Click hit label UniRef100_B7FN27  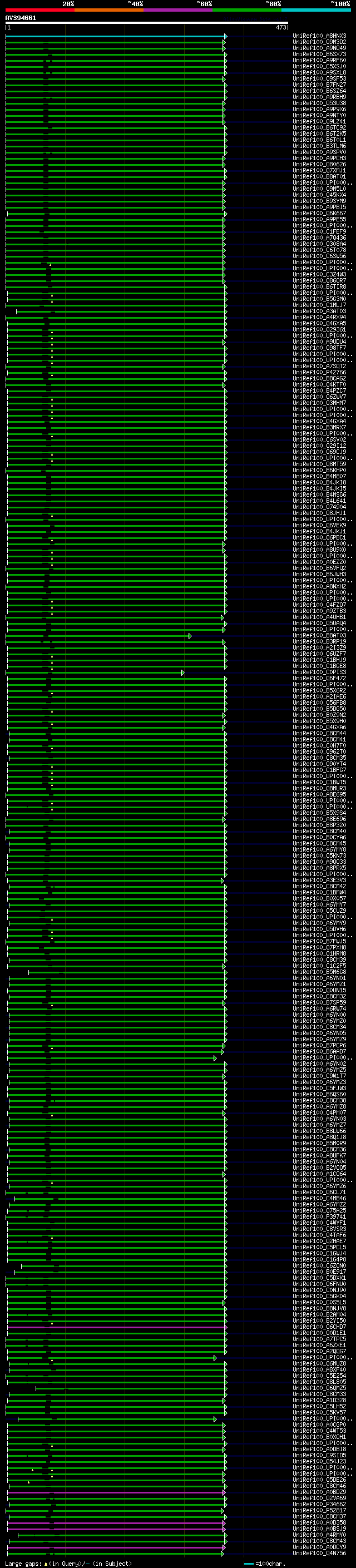319,85
